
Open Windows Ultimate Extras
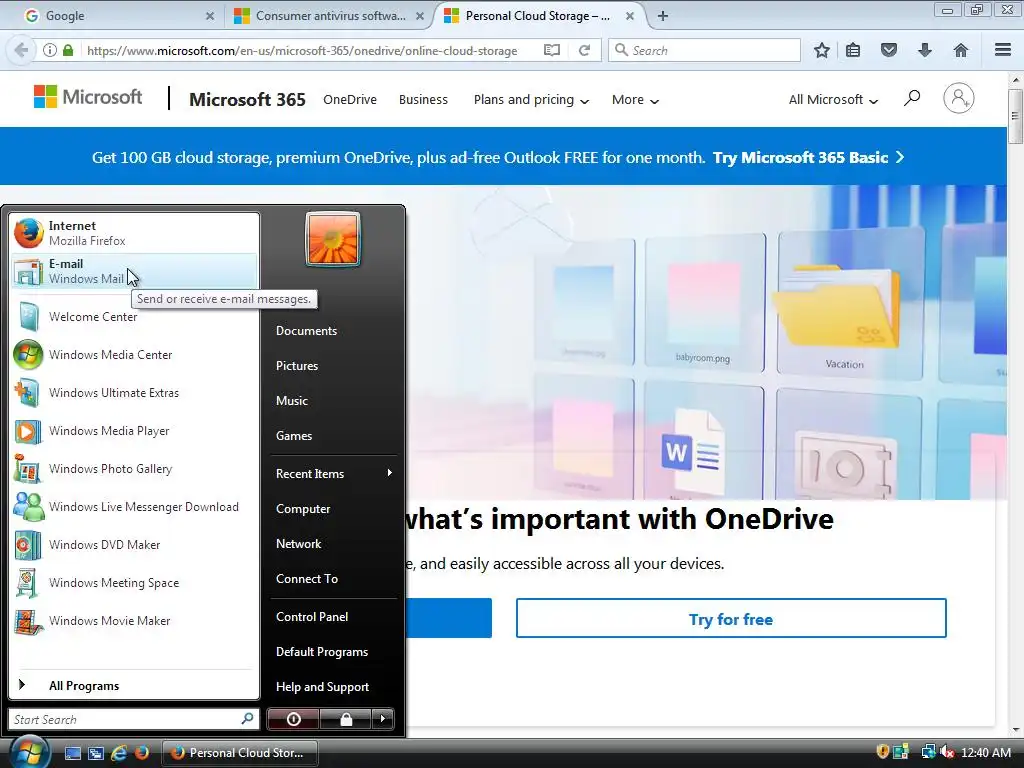(134, 392)
